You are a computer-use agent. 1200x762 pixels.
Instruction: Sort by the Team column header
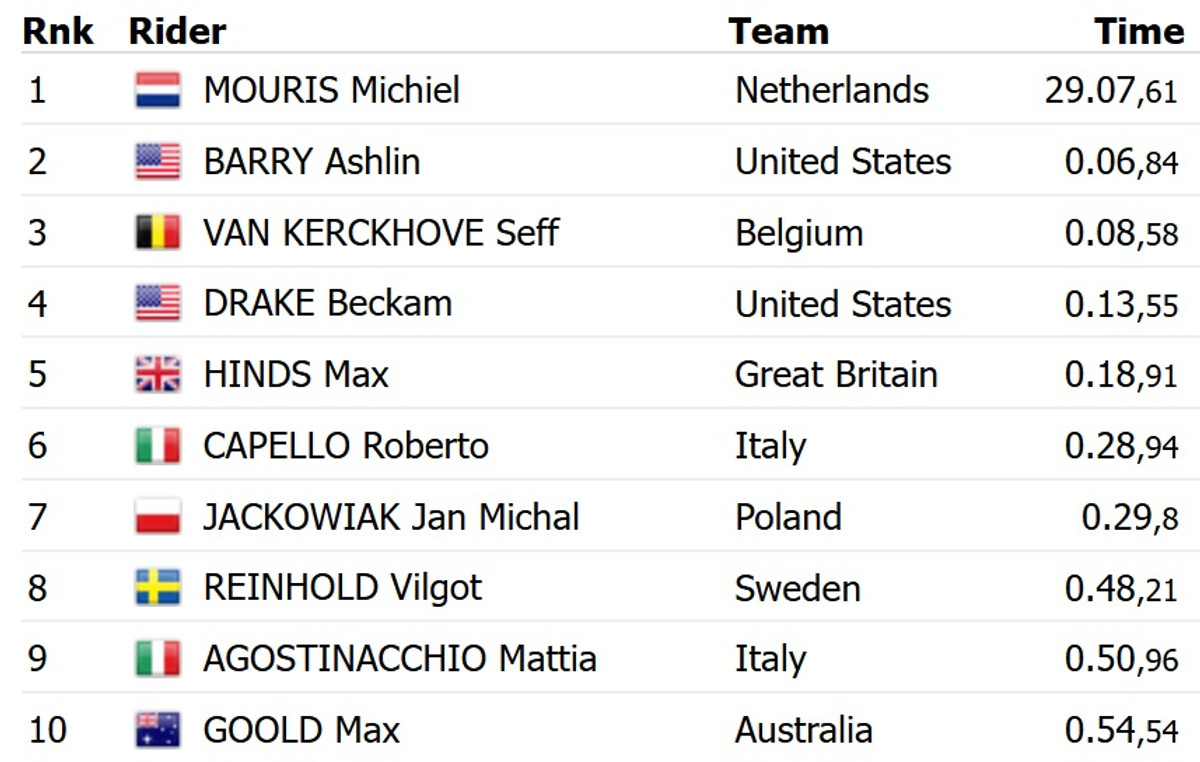pyautogui.click(x=778, y=32)
